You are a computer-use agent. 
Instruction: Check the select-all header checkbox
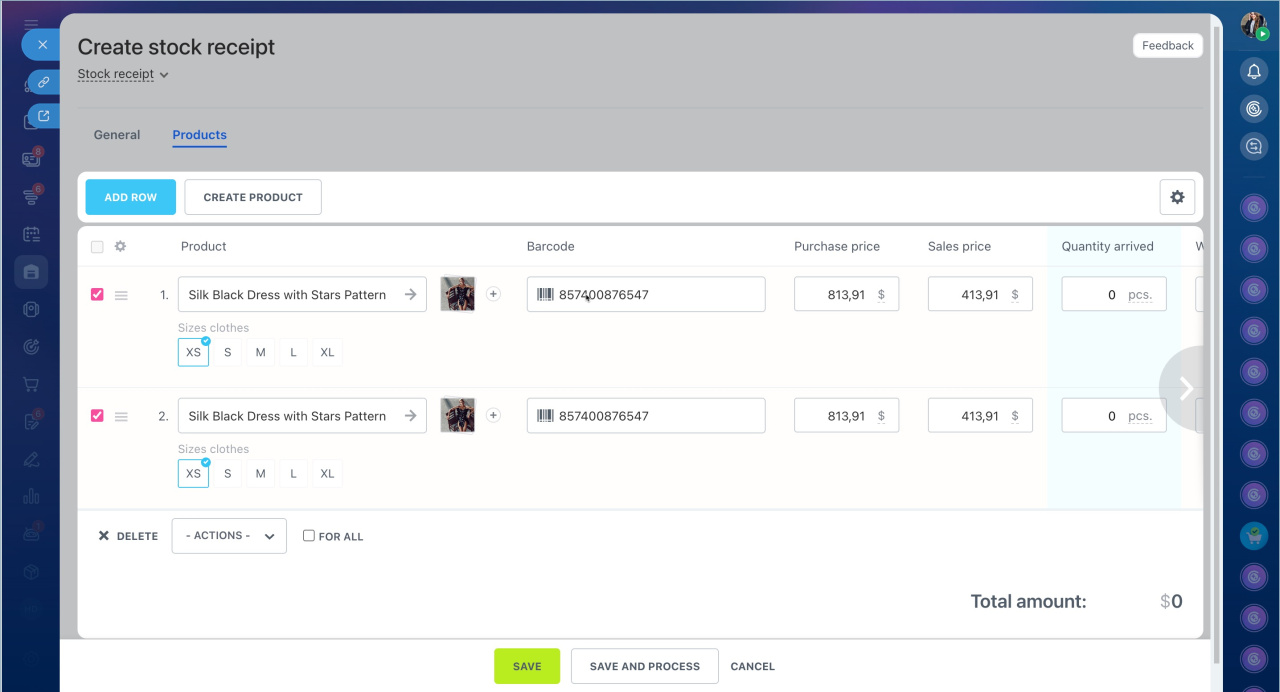pos(97,247)
